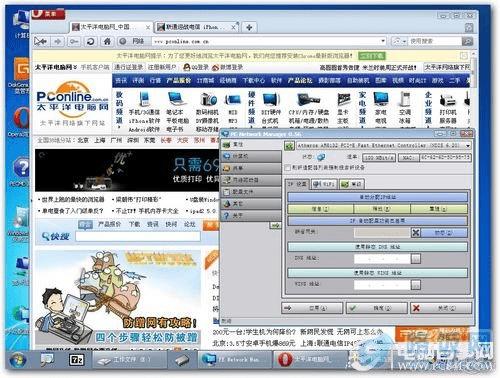Viewport: 500px width, 378px height.
Task: Select 配置文件 in Network Manager sidebar
Action: pyautogui.click(x=251, y=192)
